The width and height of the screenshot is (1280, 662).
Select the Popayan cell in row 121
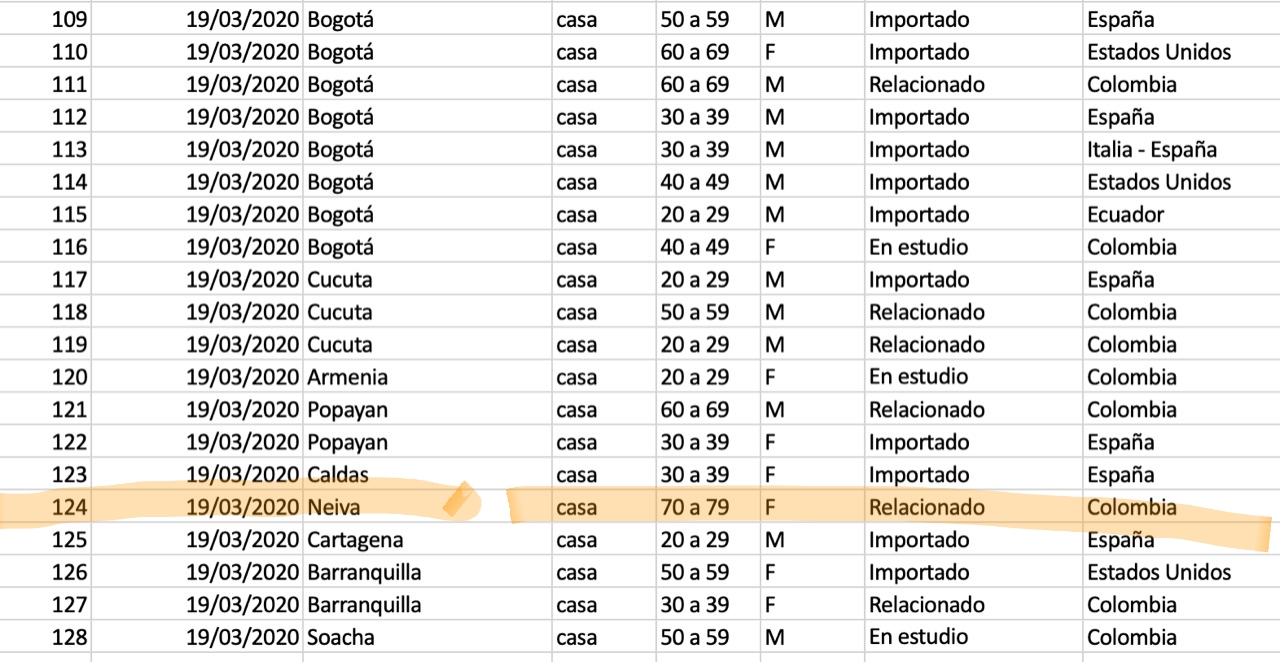point(427,410)
